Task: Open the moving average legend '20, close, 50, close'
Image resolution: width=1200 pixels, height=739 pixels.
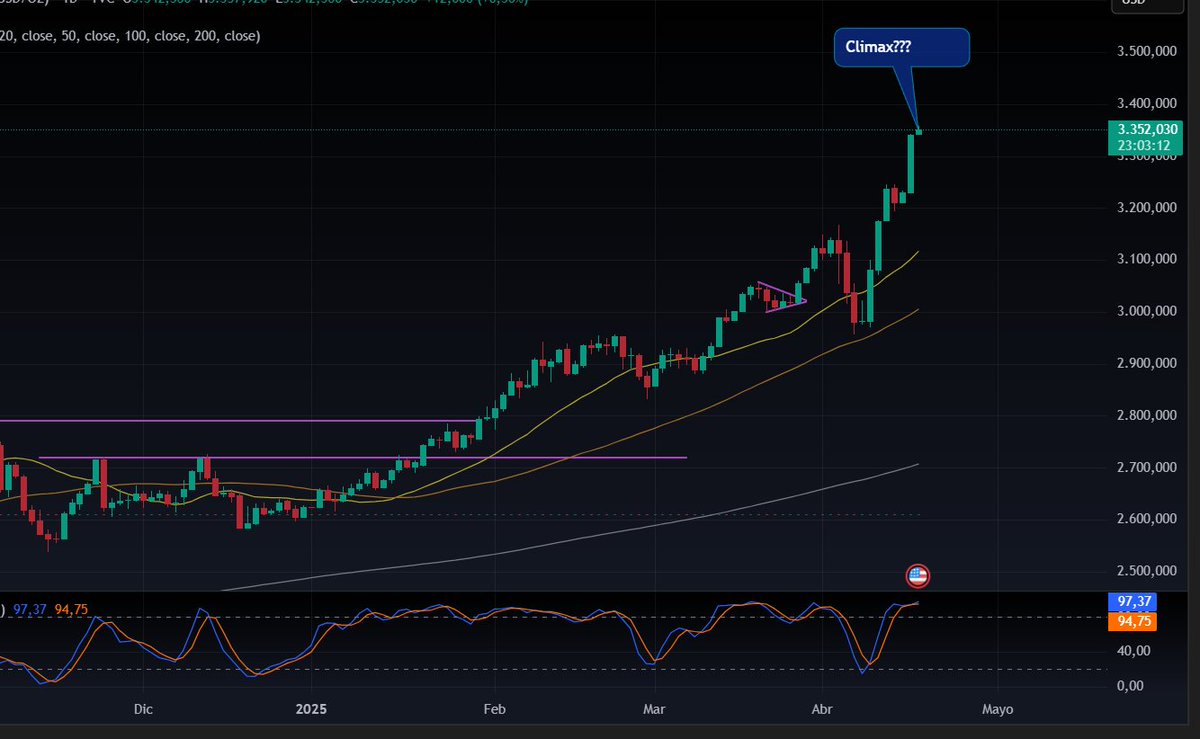Action: [x=130, y=36]
